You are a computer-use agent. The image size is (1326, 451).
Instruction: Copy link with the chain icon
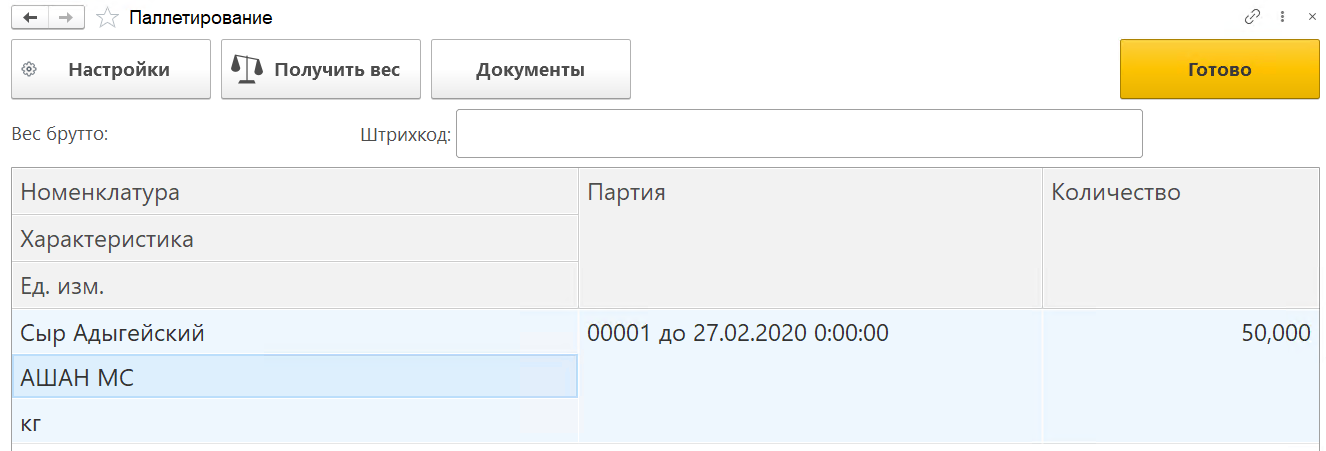click(x=1252, y=17)
